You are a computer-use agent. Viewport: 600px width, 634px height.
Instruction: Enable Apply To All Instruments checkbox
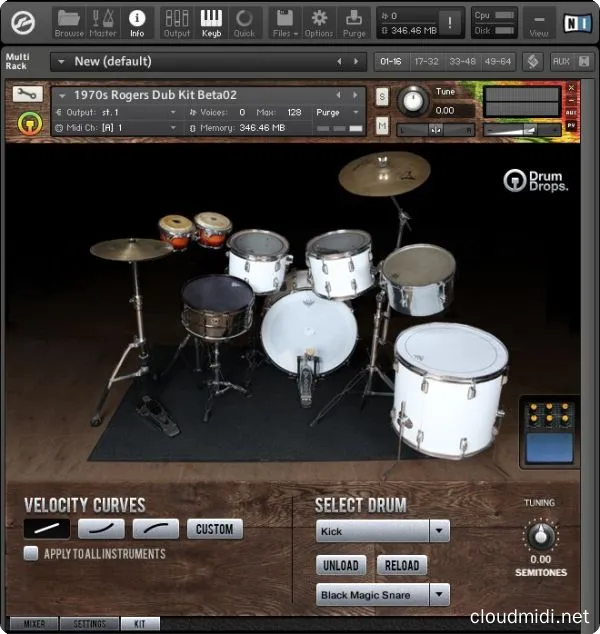click(31, 553)
